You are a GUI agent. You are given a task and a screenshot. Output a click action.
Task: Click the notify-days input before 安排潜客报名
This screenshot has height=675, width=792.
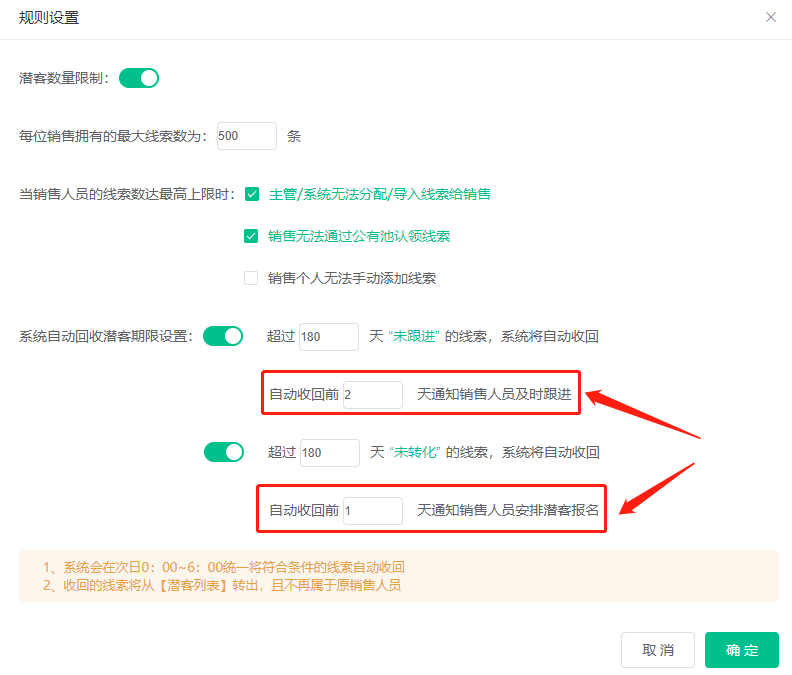pos(372,510)
